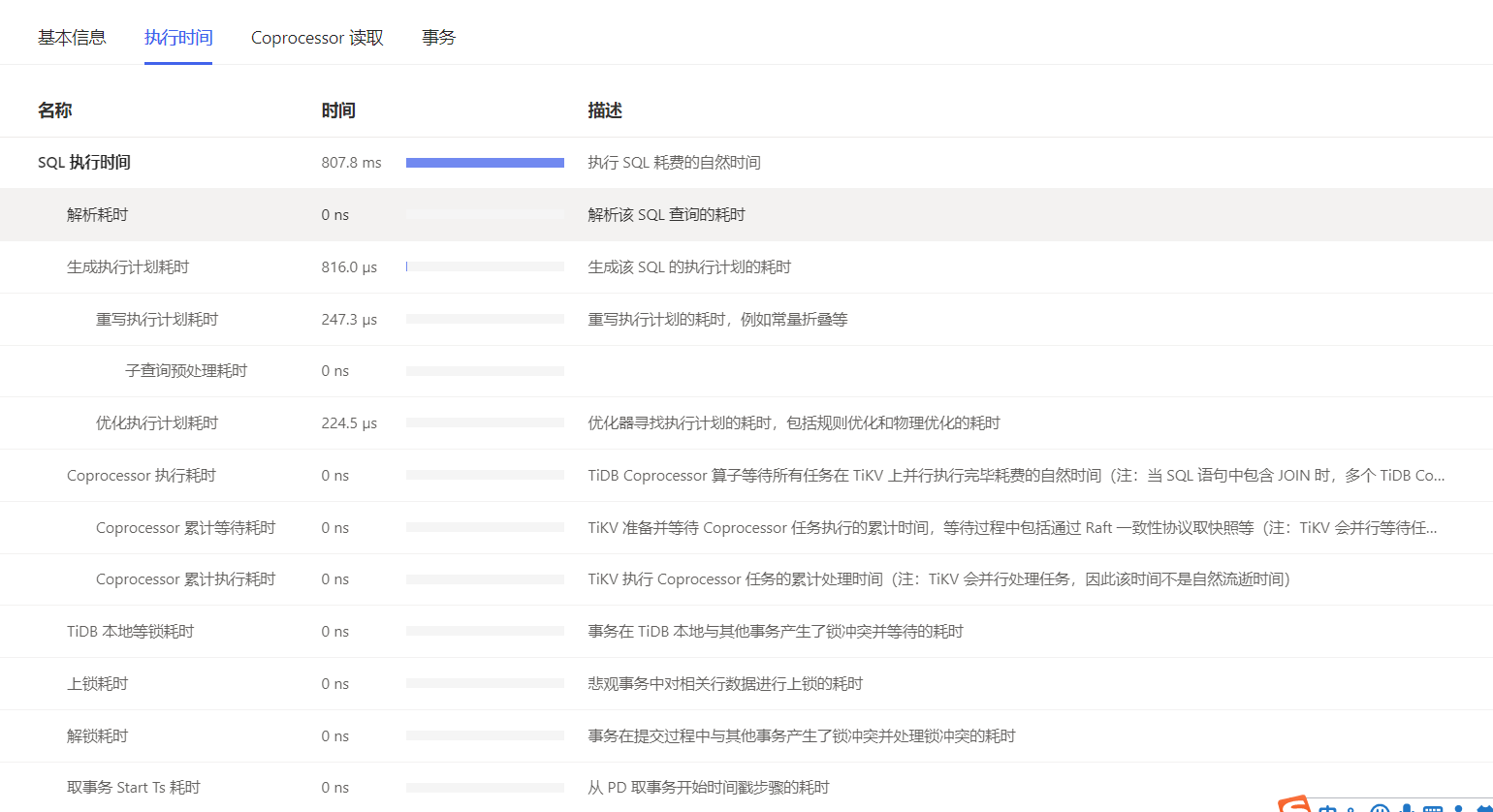This screenshot has height=812, width=1493.
Task: Select the 重写执行计划耗时 row name
Action: click(x=157, y=319)
